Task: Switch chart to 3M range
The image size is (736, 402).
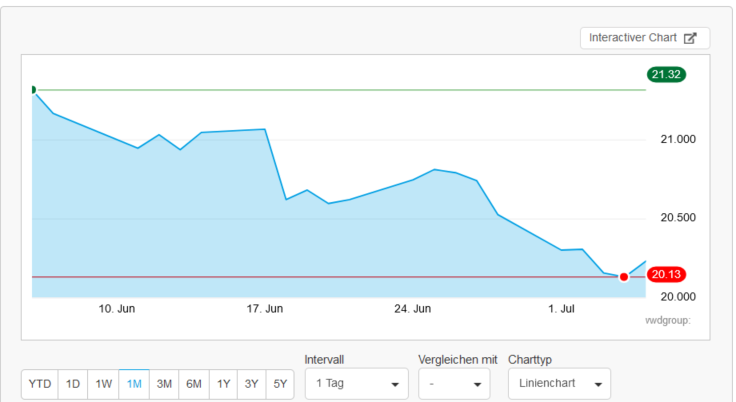Action: (x=164, y=384)
